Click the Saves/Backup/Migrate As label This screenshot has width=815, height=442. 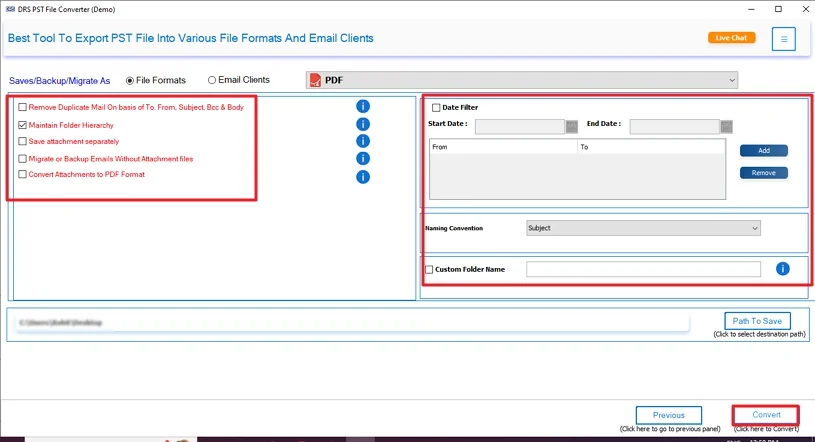60,81
